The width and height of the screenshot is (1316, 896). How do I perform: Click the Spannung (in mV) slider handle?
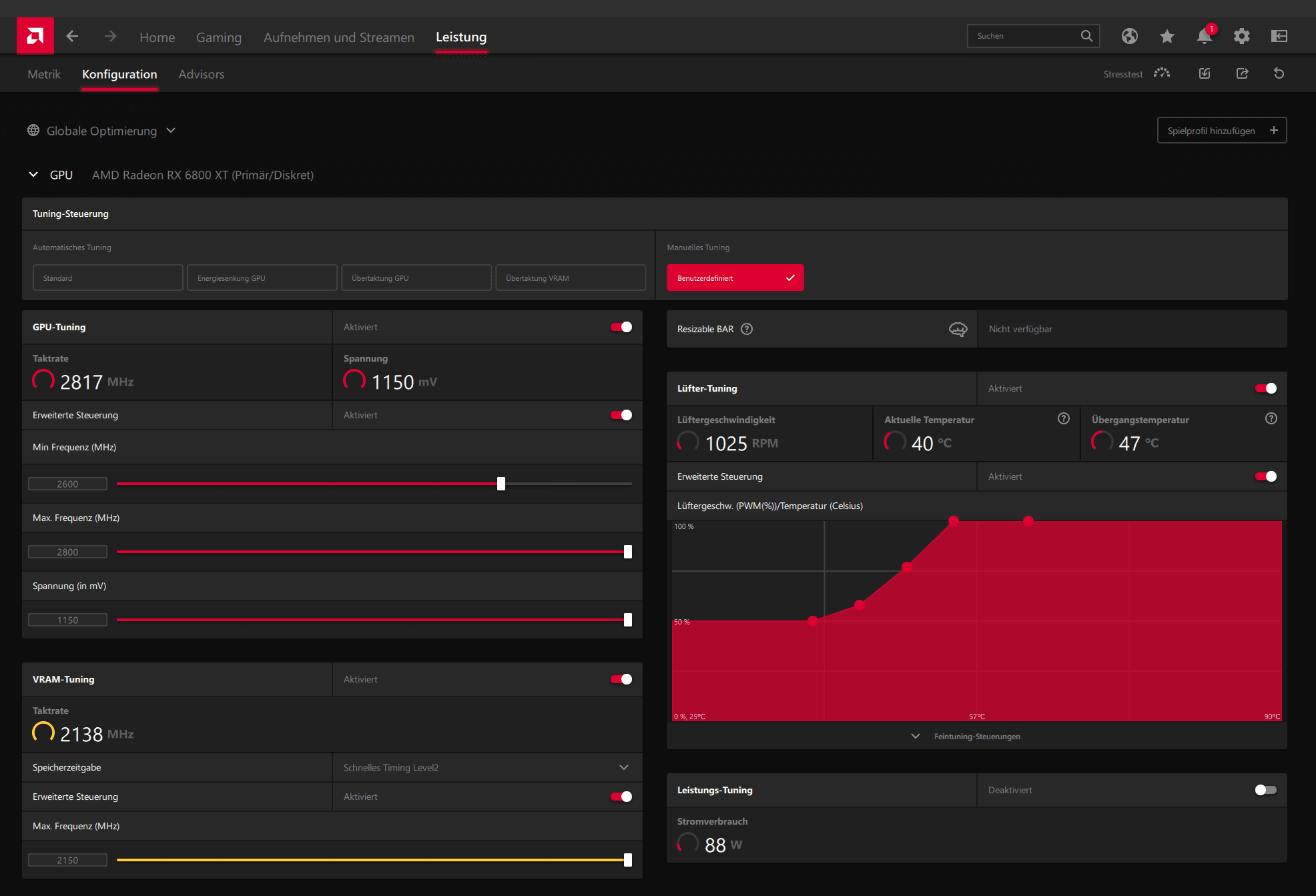(628, 620)
